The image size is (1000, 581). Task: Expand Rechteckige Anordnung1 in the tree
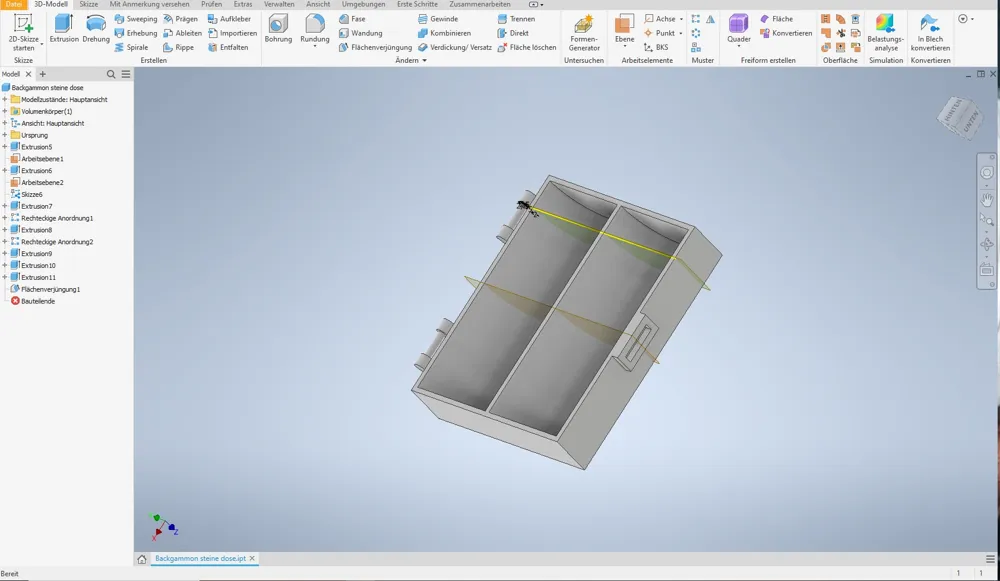pyautogui.click(x=5, y=218)
